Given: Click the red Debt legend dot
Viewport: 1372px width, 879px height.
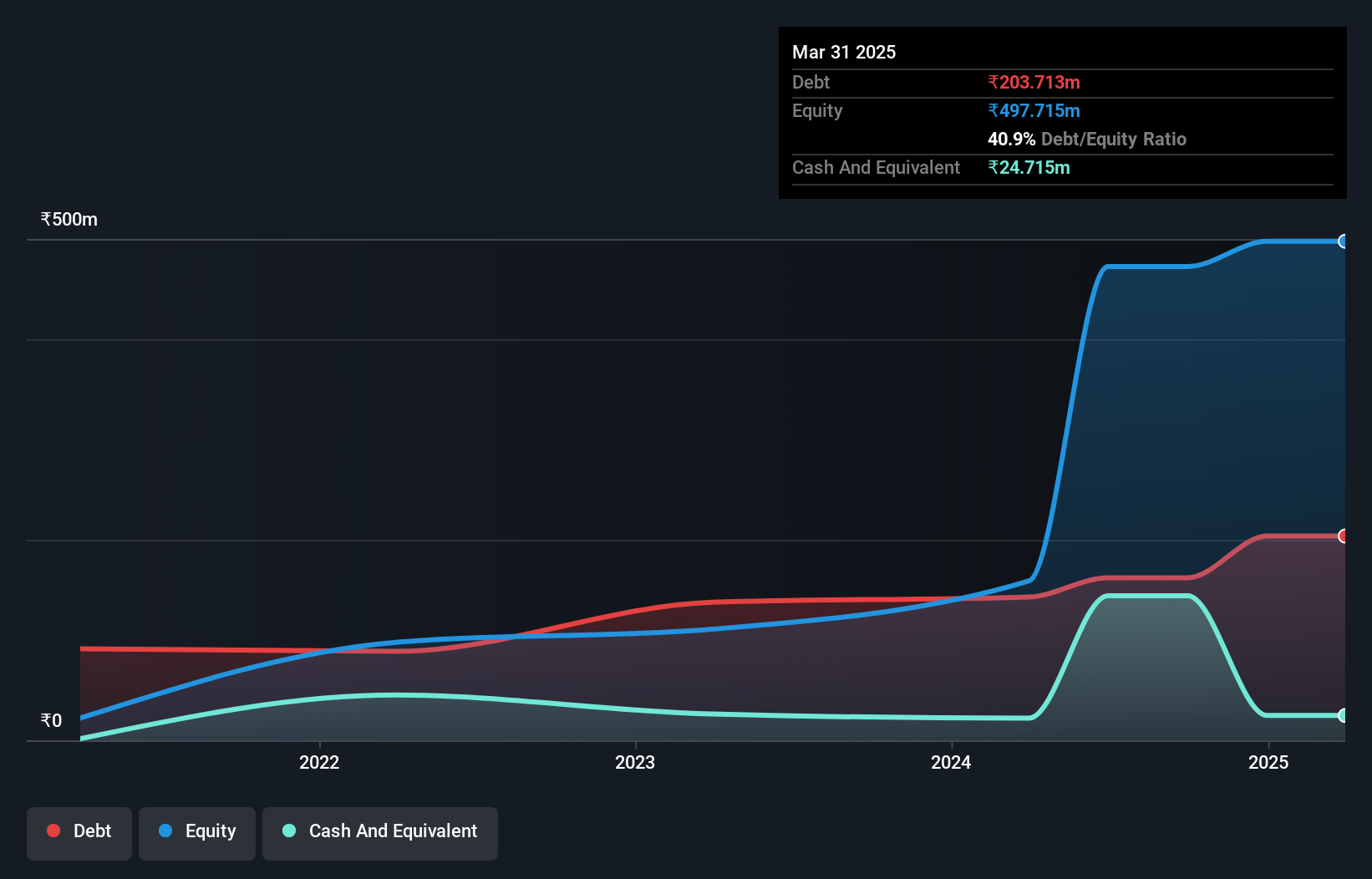Looking at the screenshot, I should [x=53, y=831].
